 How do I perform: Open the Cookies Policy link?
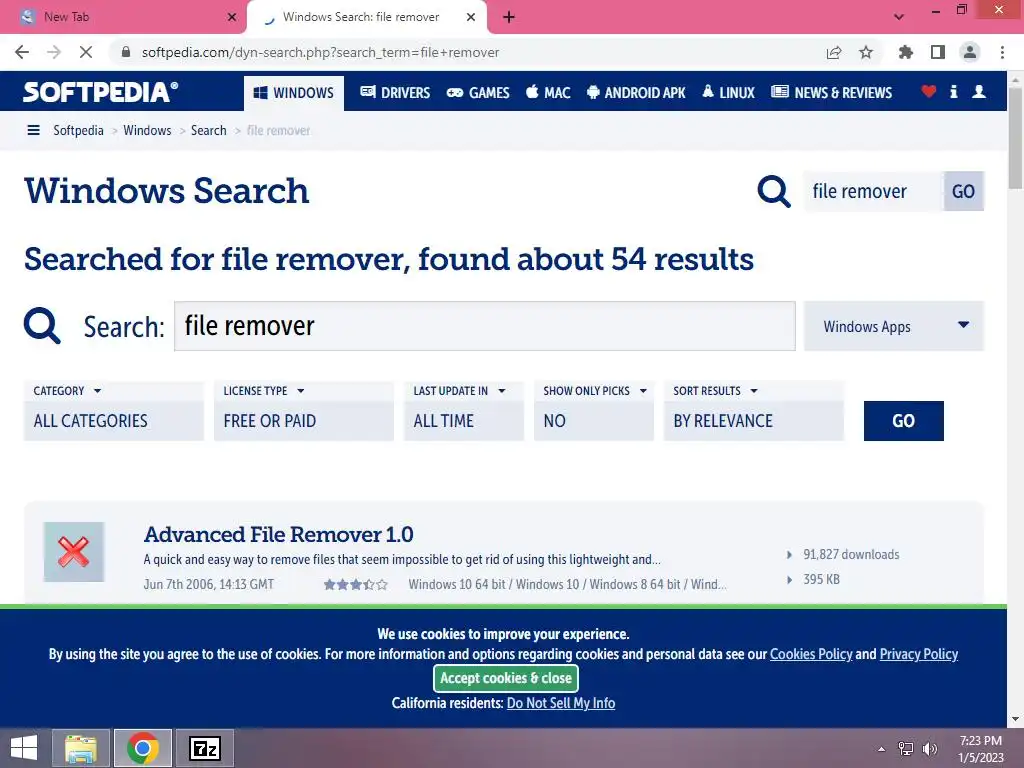(811, 654)
